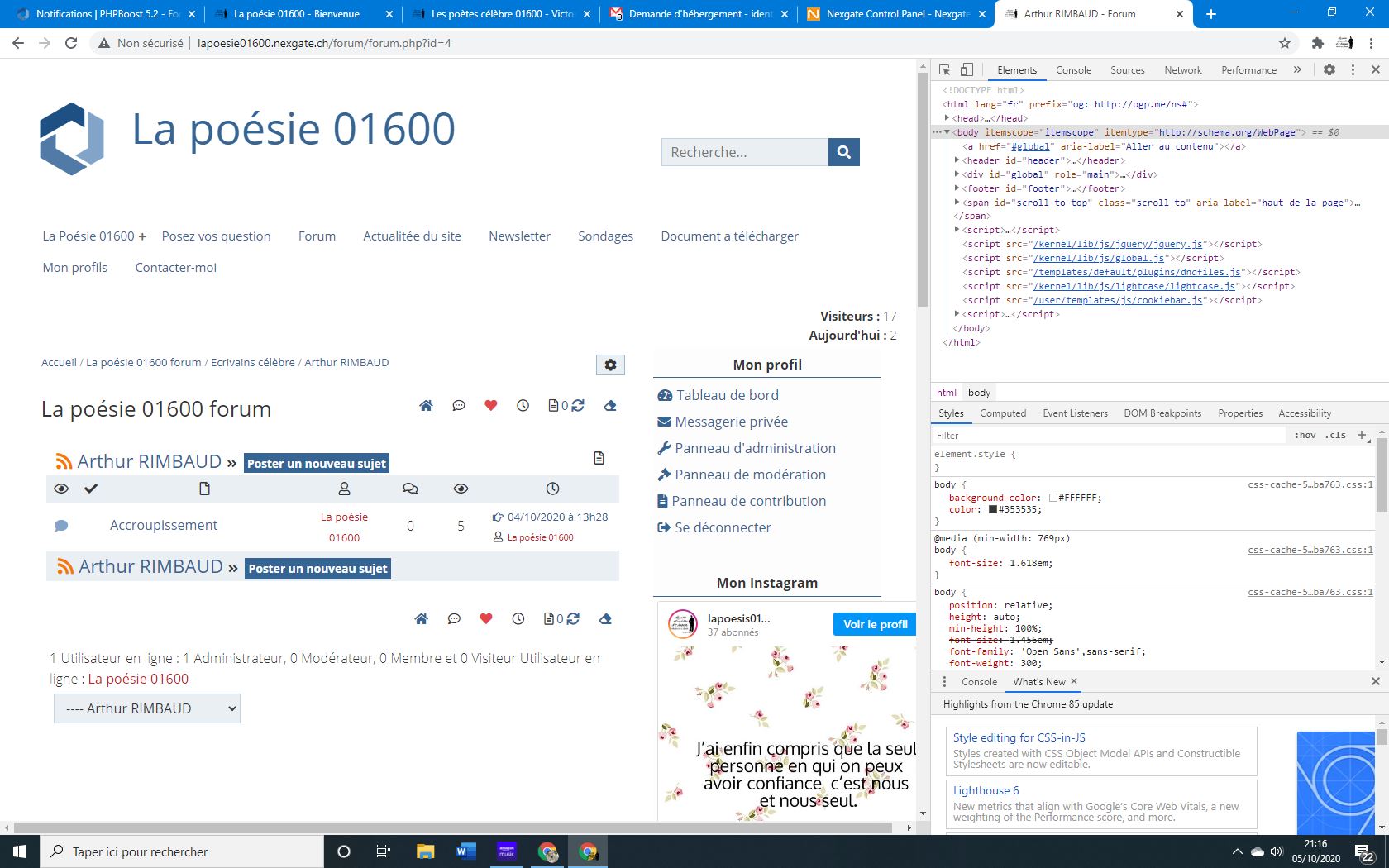This screenshot has width=1389, height=868.
Task: Click the red heart icon in the top forum toolbar
Action: pyautogui.click(x=490, y=405)
